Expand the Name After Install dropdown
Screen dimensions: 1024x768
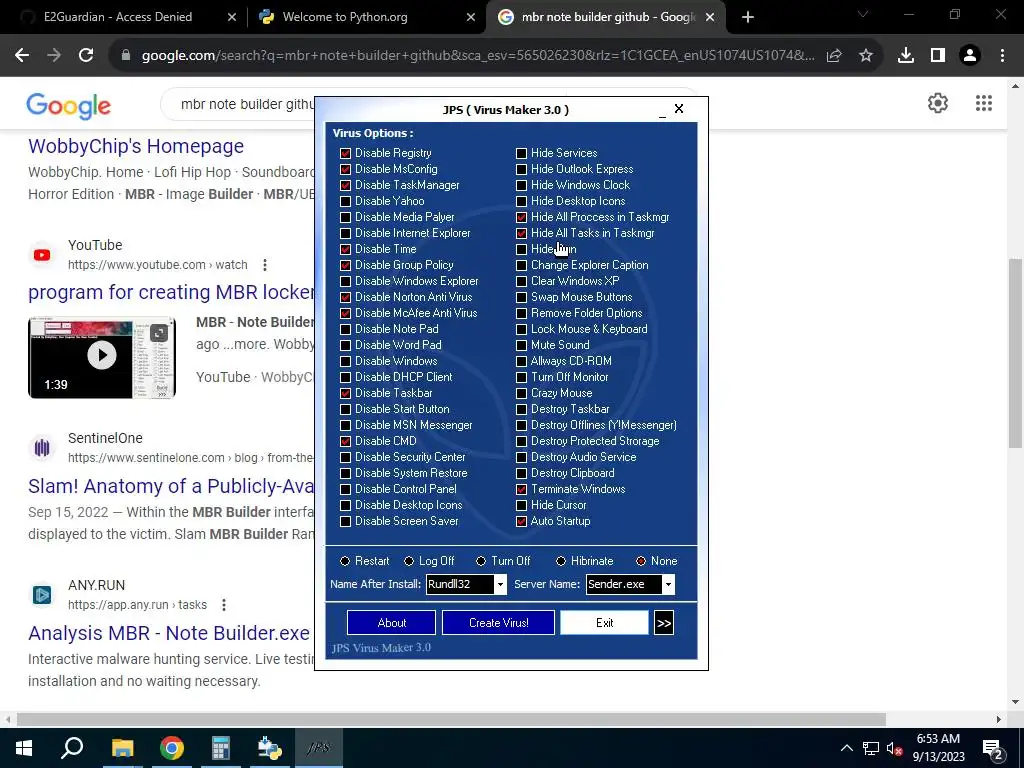pyautogui.click(x=500, y=584)
